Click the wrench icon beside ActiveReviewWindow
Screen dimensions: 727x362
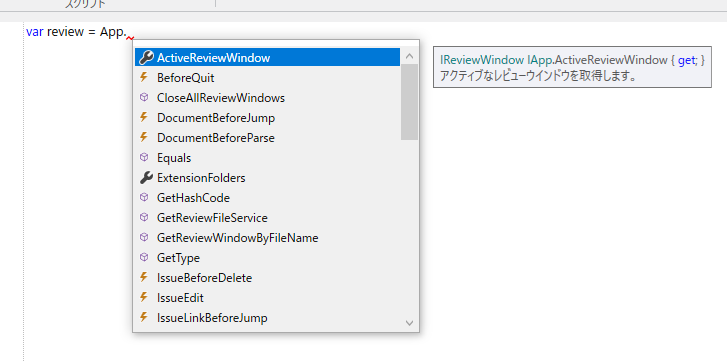146,57
